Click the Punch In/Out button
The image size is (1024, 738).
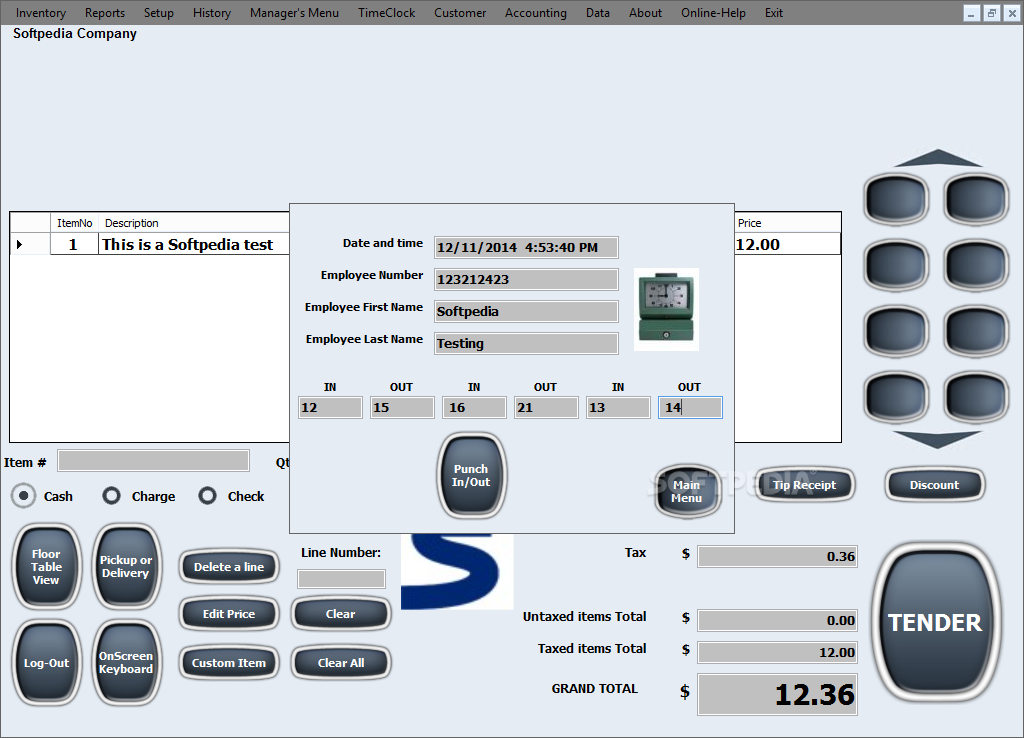472,475
